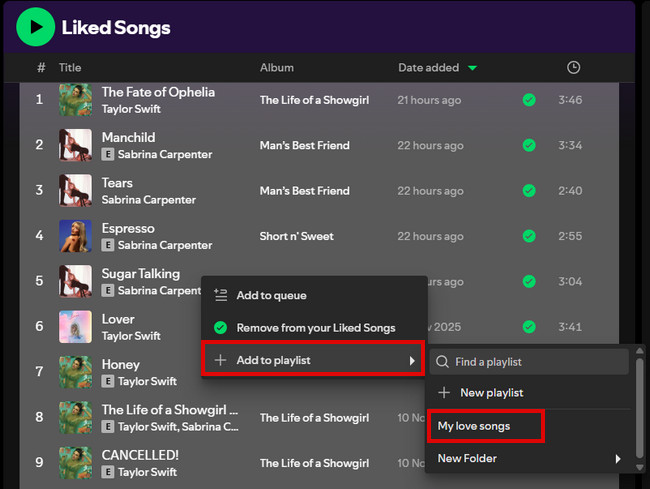Unlike Tears via green checkmark
The image size is (650, 489).
coord(529,191)
